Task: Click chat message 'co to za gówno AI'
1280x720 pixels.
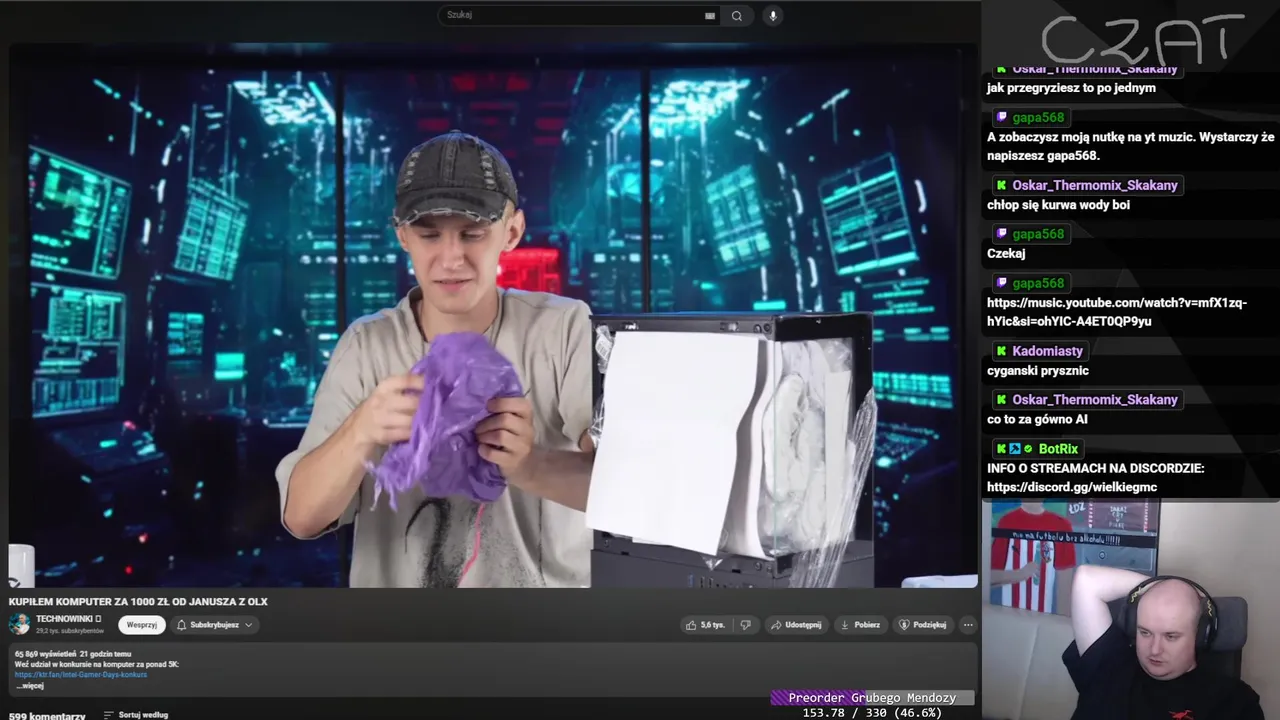Action: [1037, 420]
